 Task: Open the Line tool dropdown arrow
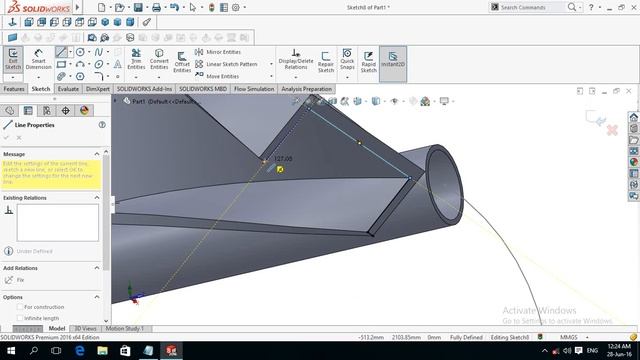(x=70, y=52)
